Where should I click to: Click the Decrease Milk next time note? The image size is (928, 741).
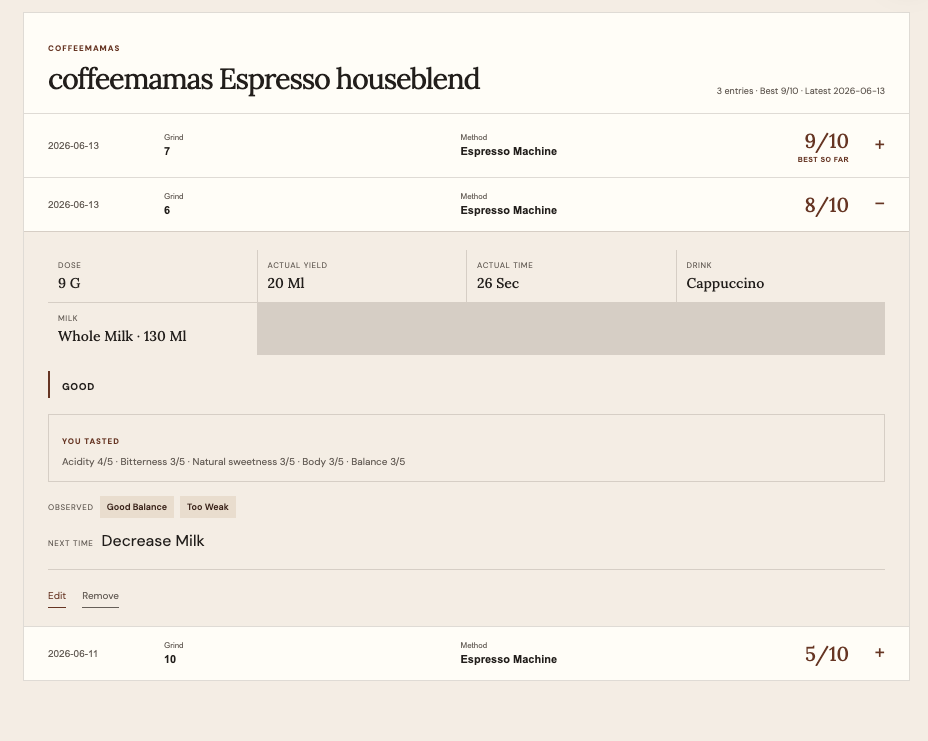click(x=153, y=541)
